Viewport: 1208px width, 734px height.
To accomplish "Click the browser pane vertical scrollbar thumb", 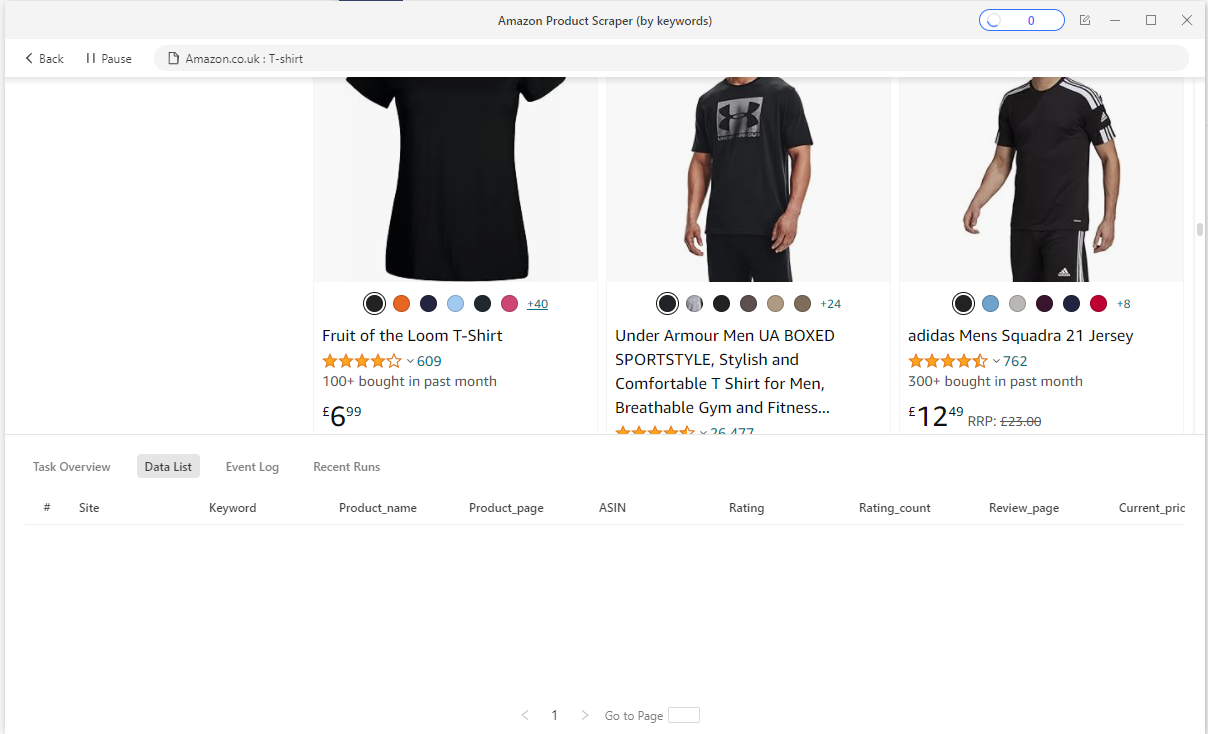I will click(x=1200, y=229).
